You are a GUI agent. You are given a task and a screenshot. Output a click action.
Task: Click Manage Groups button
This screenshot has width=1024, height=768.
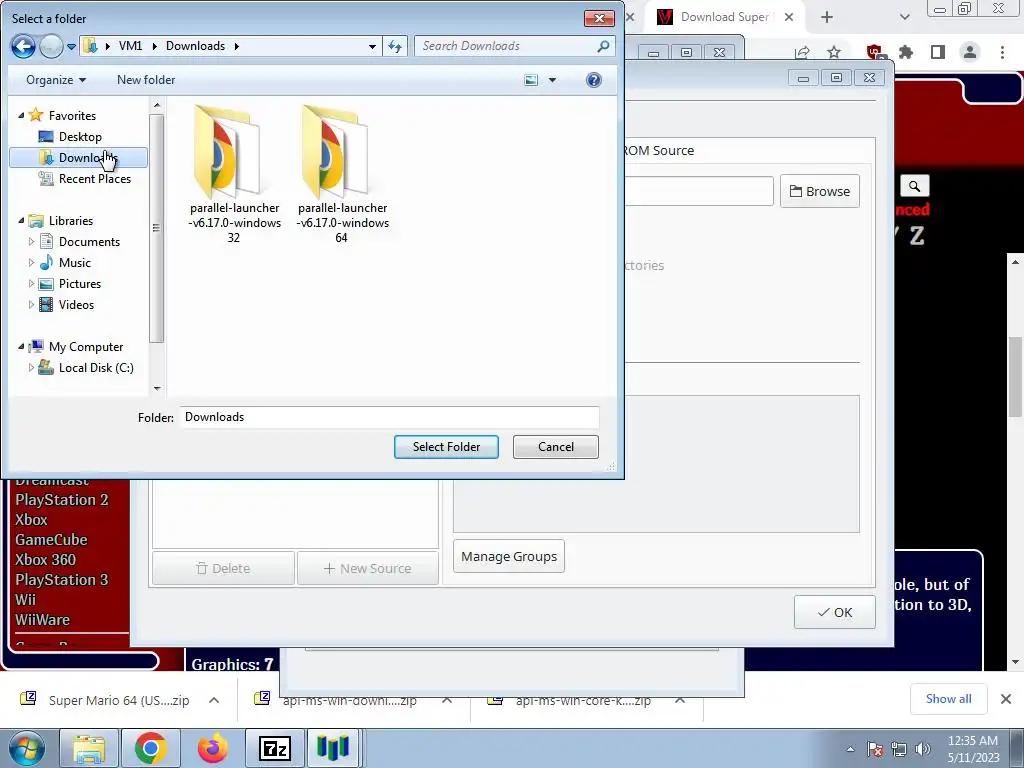click(509, 556)
